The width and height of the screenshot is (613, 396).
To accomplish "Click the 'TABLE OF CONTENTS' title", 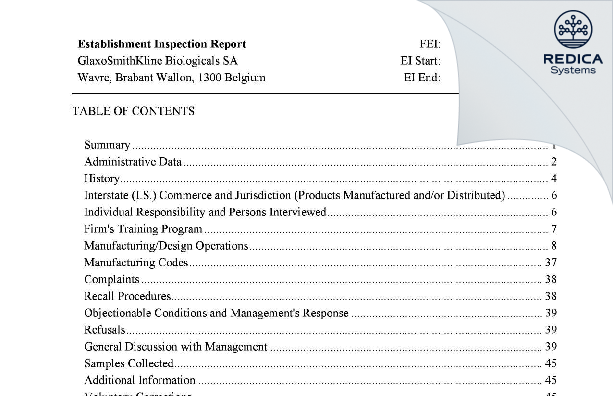I will 133,111.
